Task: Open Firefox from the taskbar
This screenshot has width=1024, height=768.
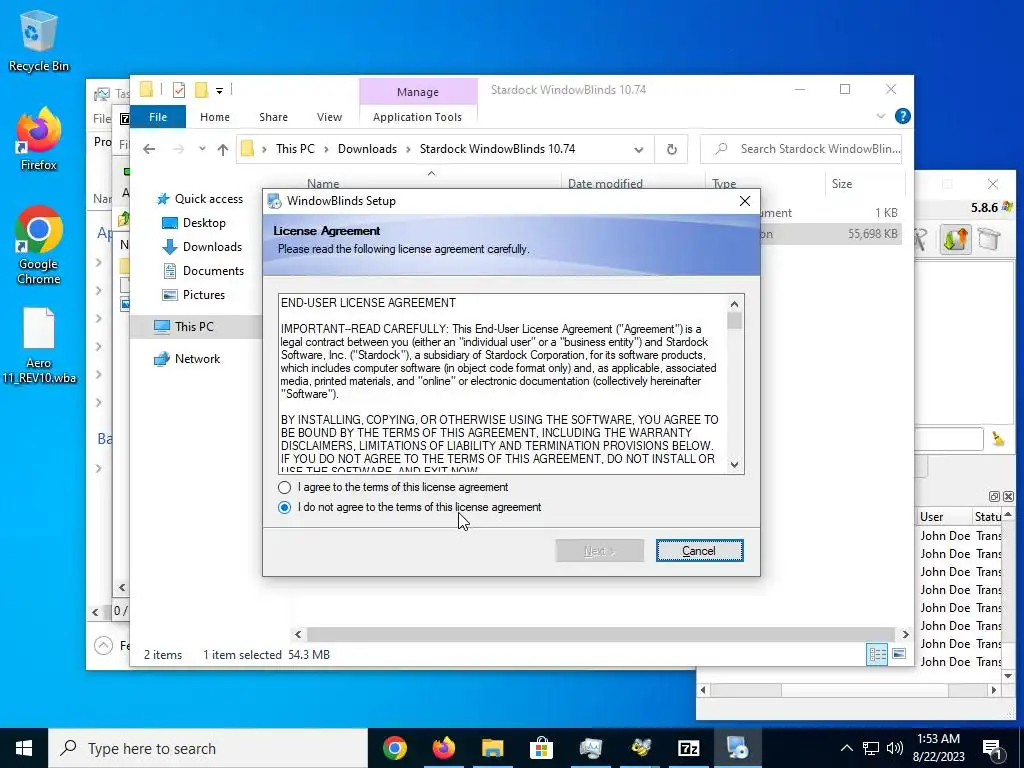Action: pos(443,748)
